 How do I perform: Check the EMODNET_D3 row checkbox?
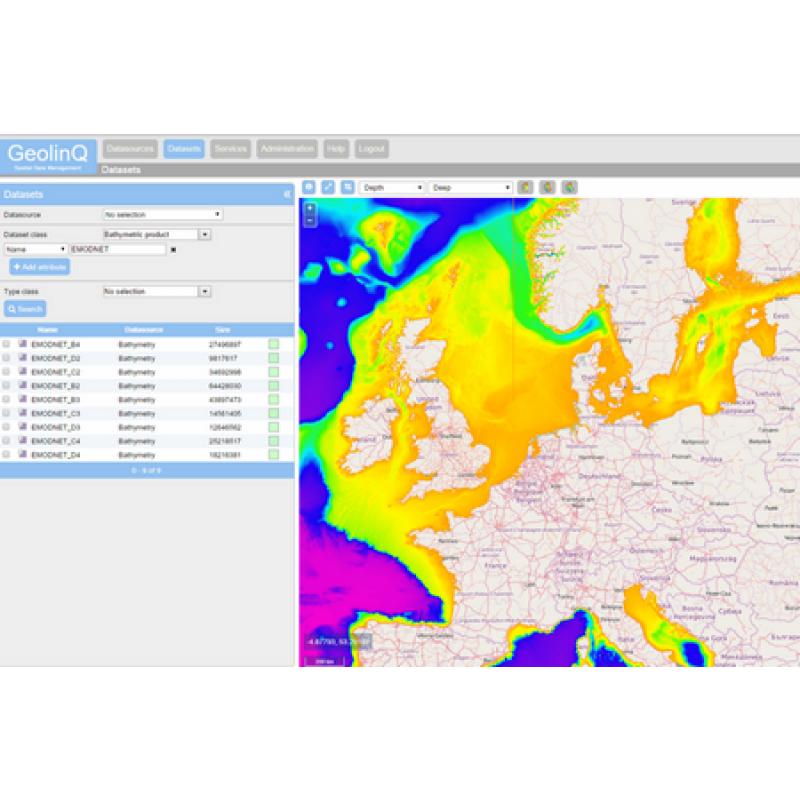pyautogui.click(x=6, y=427)
